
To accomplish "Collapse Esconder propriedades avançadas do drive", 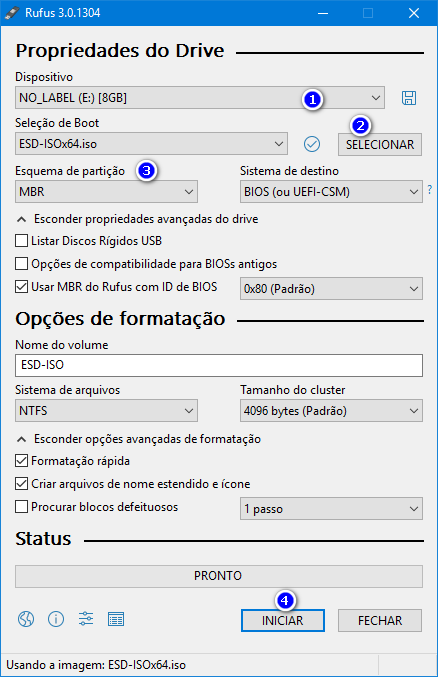I will coord(137,219).
